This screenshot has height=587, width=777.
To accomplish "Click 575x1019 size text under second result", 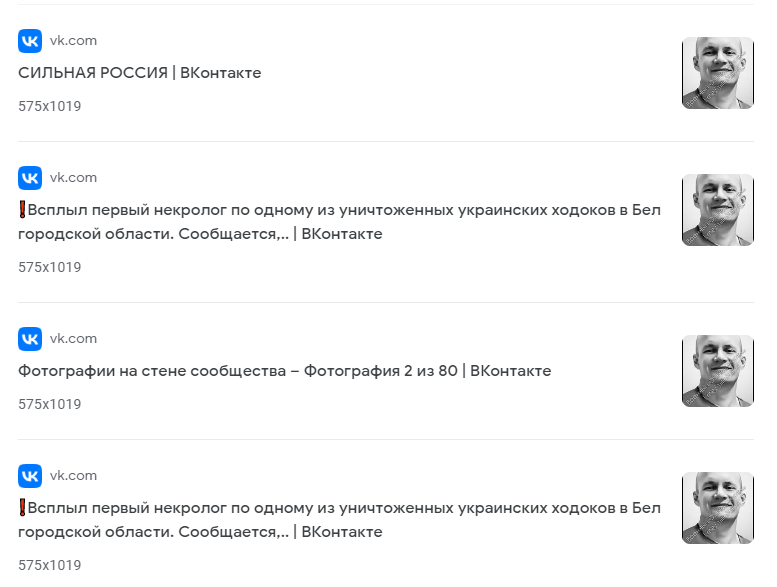I will coord(50,267).
